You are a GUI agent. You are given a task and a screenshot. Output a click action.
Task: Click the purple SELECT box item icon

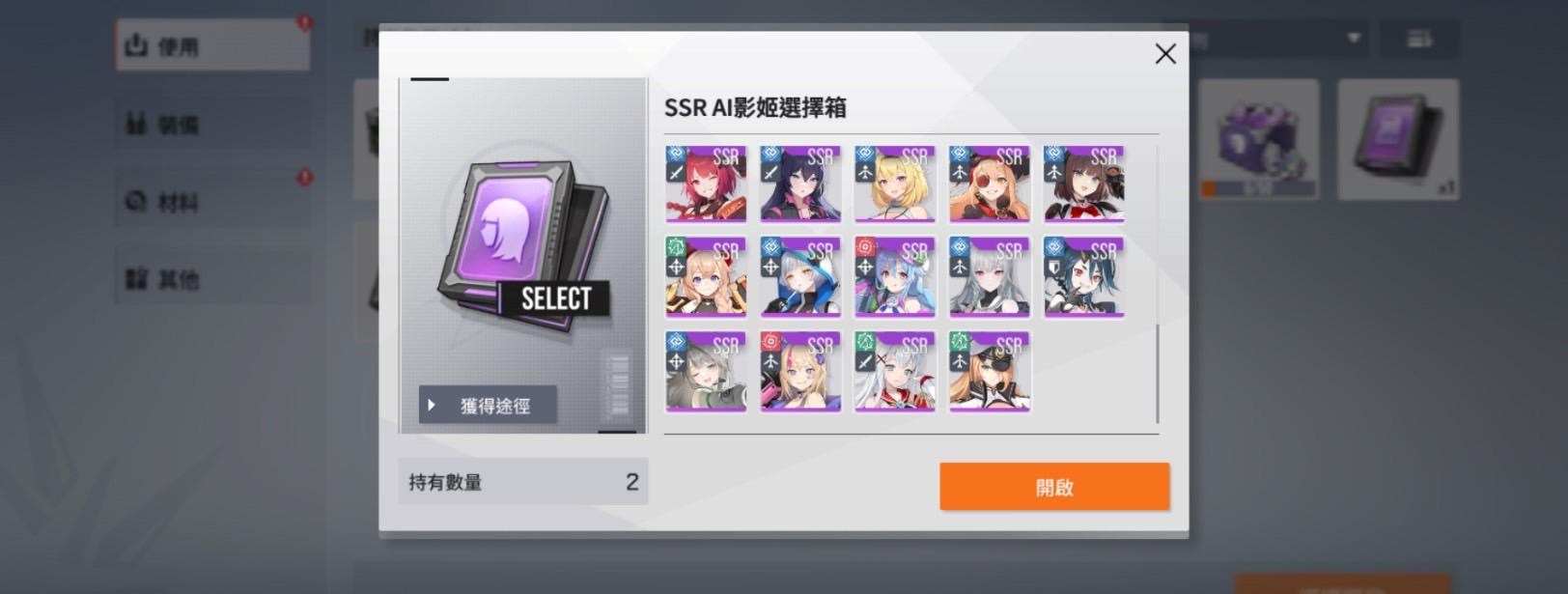[522, 248]
